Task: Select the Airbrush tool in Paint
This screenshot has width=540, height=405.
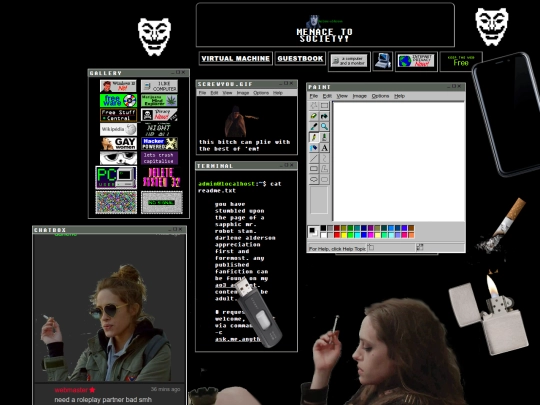Action: point(314,148)
